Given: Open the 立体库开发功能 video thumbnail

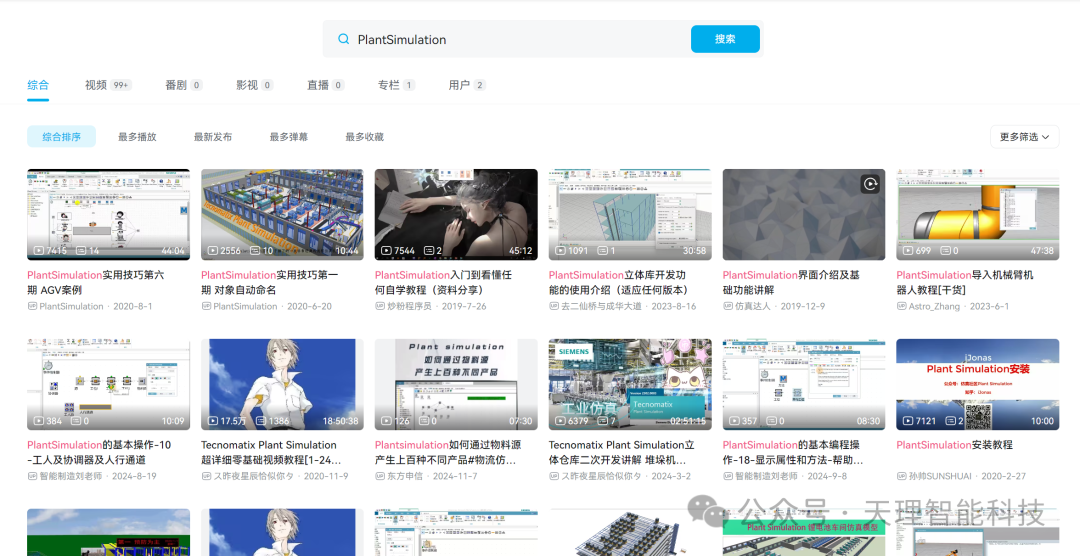Looking at the screenshot, I should (630, 214).
